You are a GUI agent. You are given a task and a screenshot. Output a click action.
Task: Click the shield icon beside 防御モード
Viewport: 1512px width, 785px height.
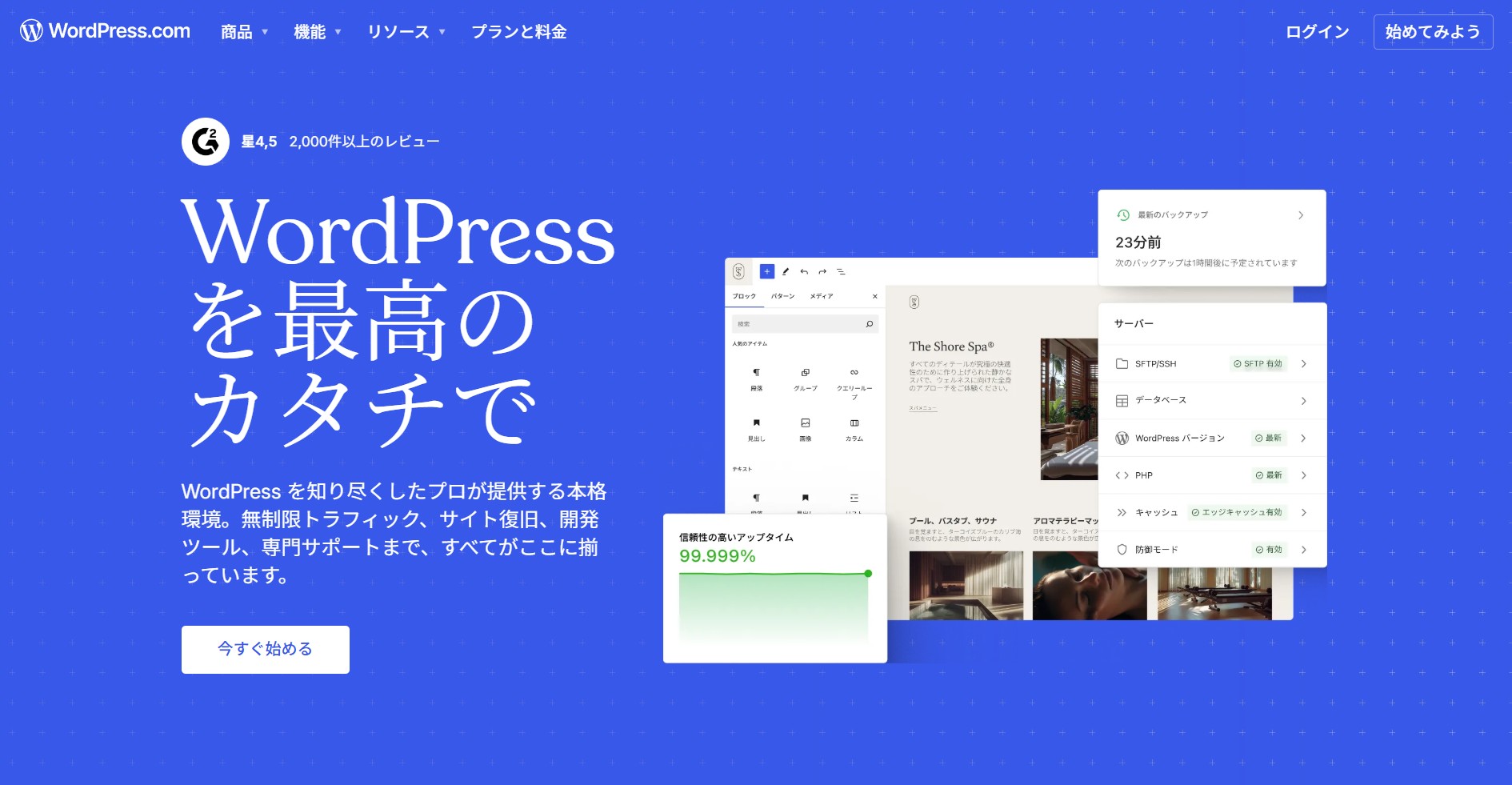(x=1122, y=550)
